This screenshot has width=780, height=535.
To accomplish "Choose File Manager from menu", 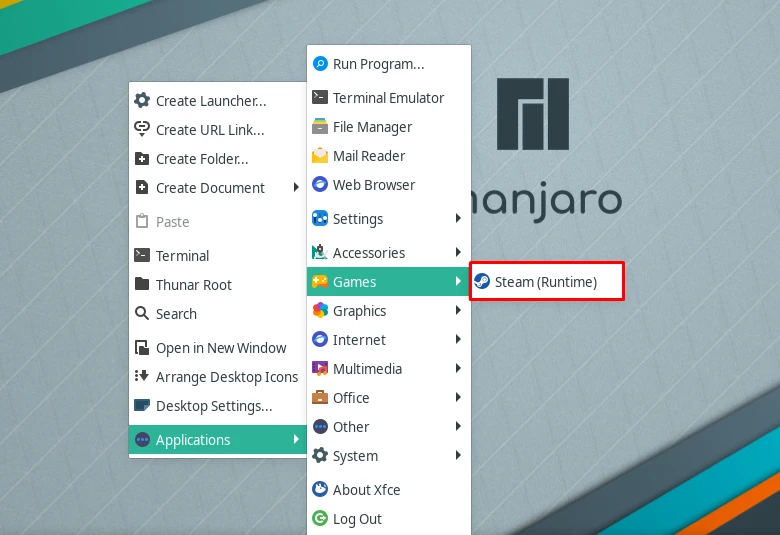I will (389, 126).
